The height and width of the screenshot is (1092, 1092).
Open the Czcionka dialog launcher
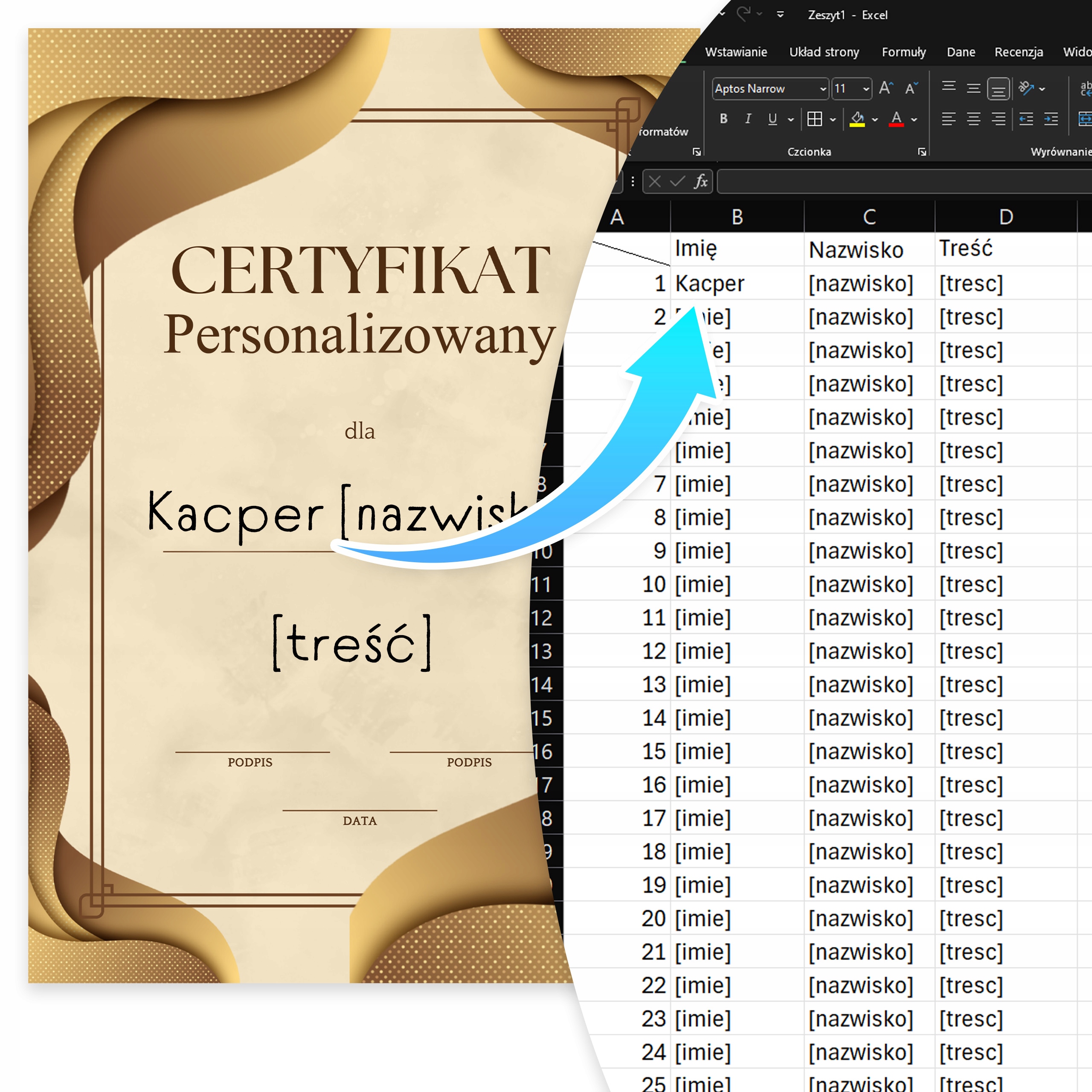click(922, 151)
